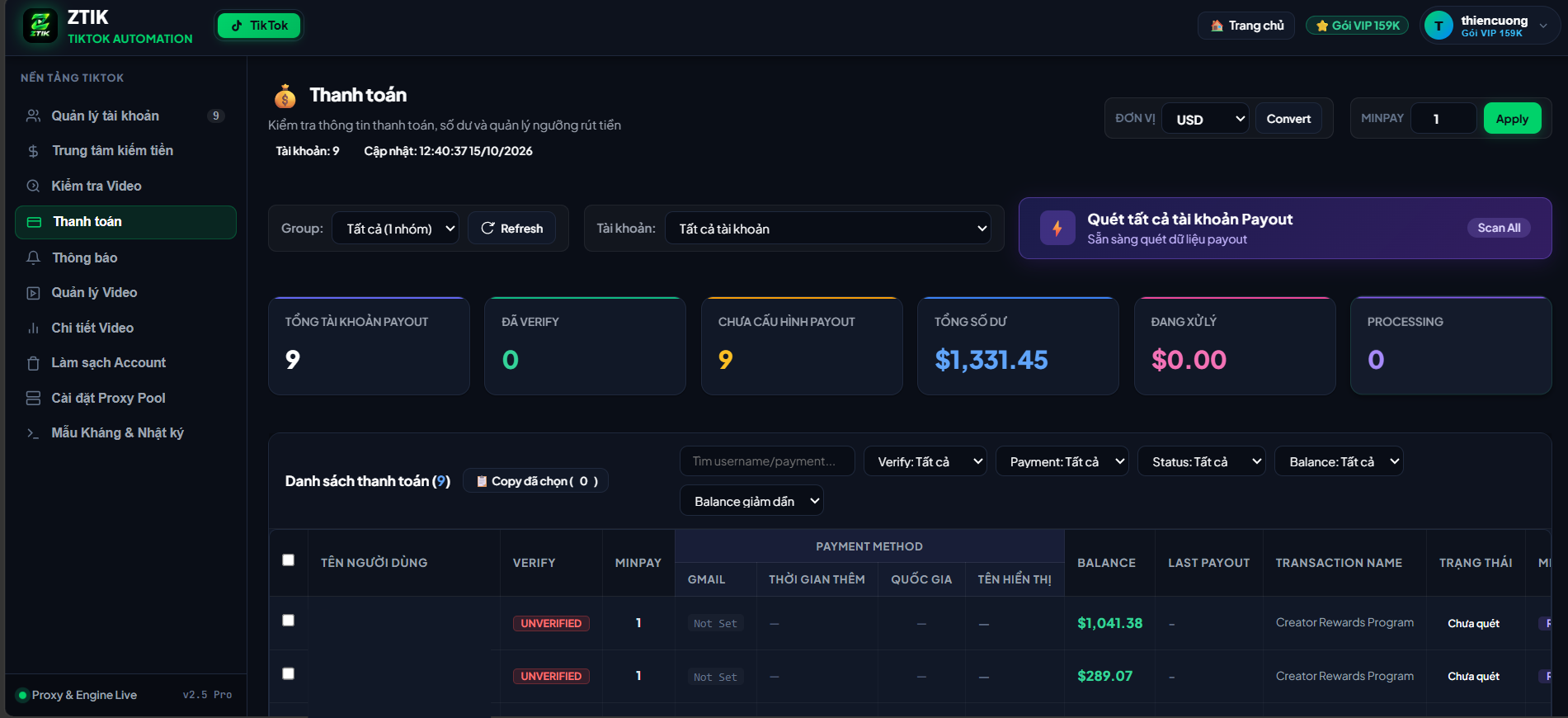Screen dimensions: 1568x718
Task: Check the row with balance $1,041.38
Action: (288, 621)
